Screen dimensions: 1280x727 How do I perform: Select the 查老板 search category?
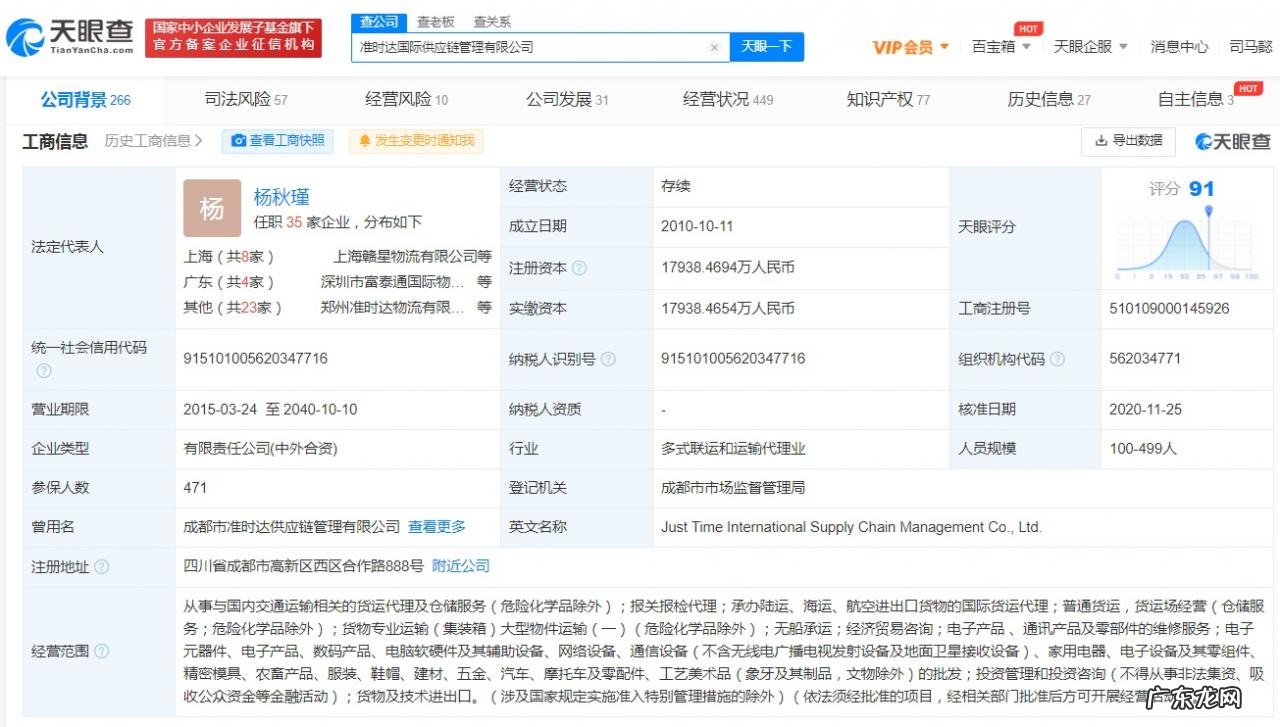[436, 21]
